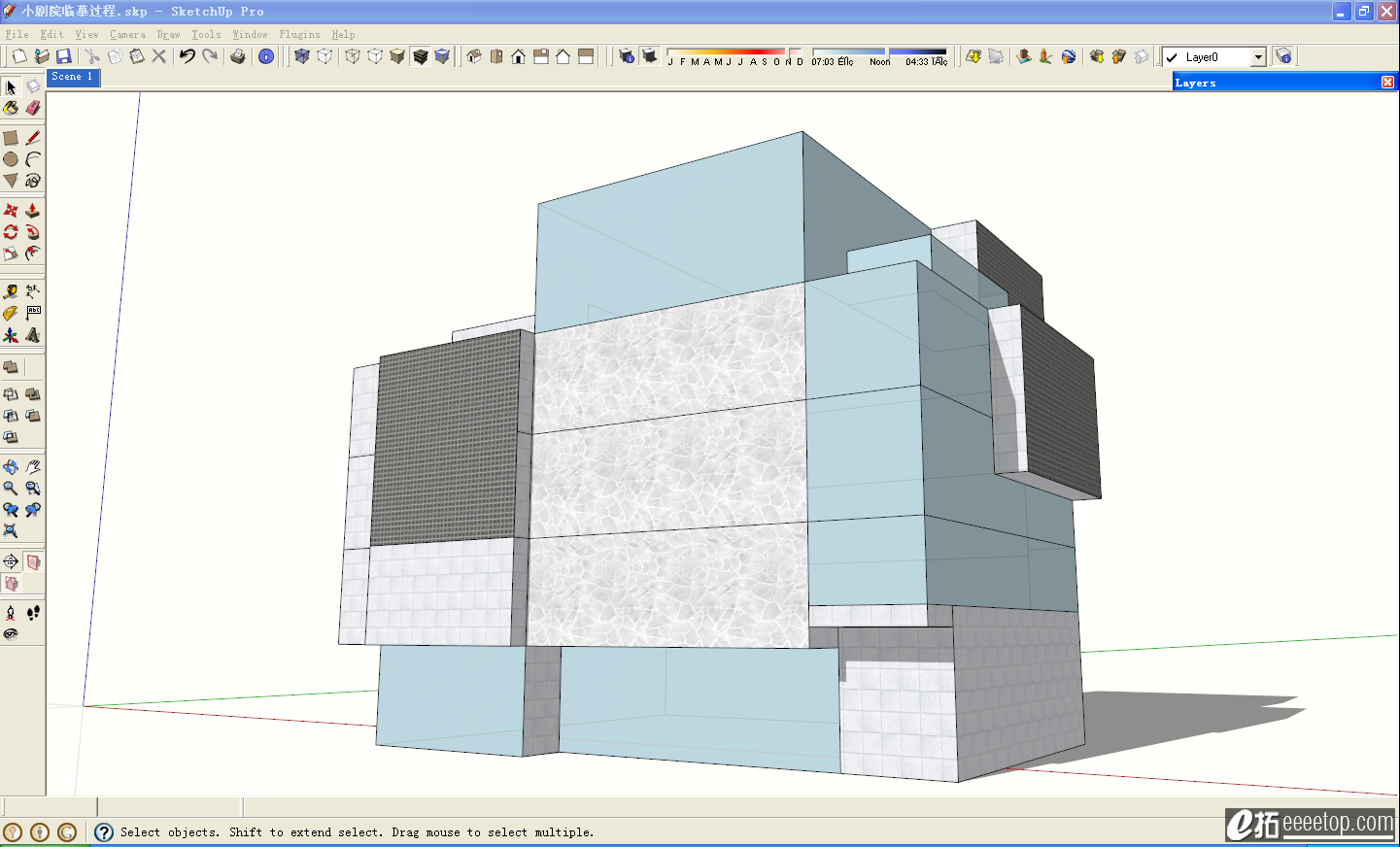Select the Walk footprints tool
The image size is (1400, 847).
pyautogui.click(x=33, y=613)
